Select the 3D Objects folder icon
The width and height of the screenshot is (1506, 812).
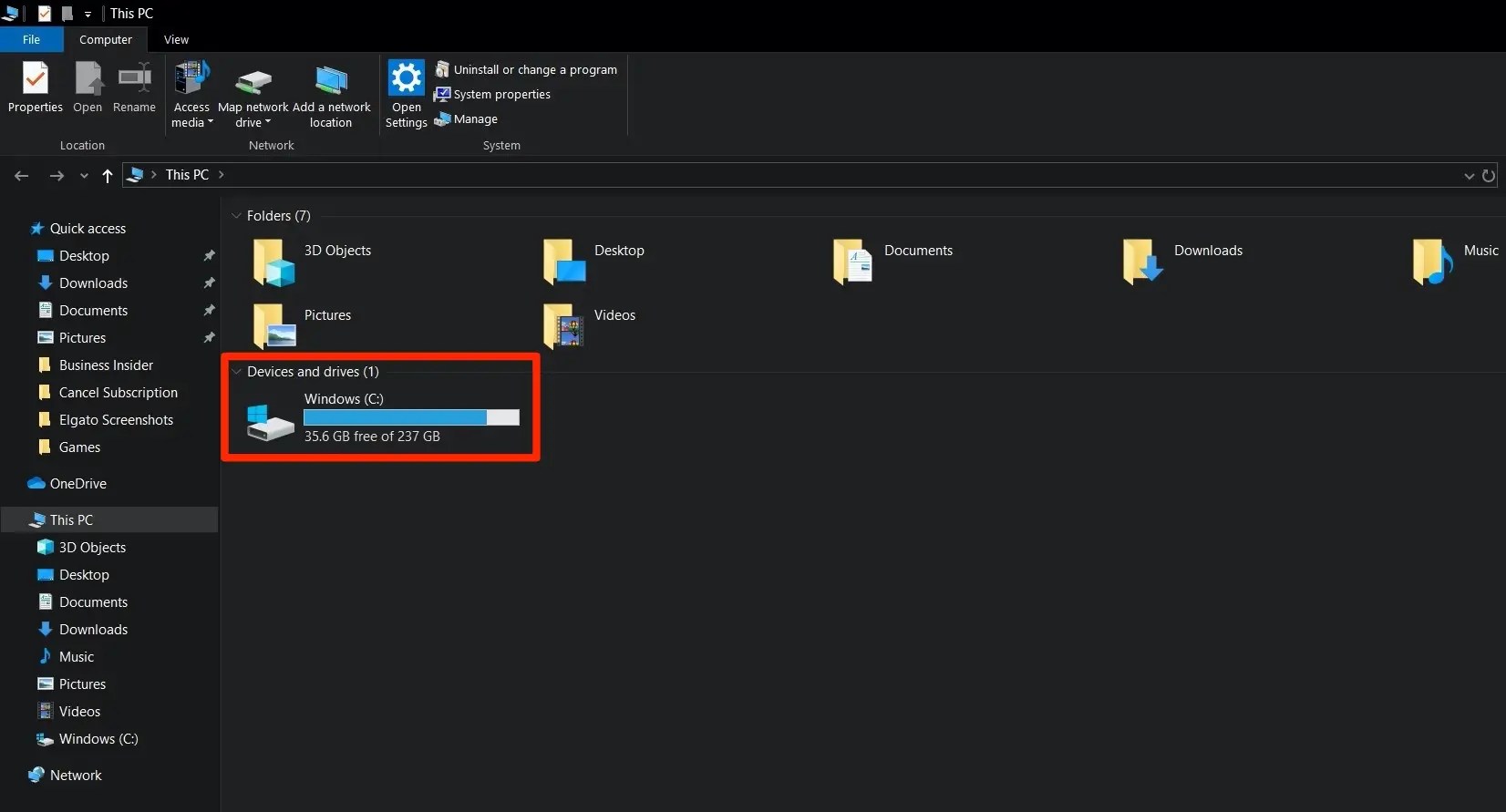pyautogui.click(x=273, y=262)
